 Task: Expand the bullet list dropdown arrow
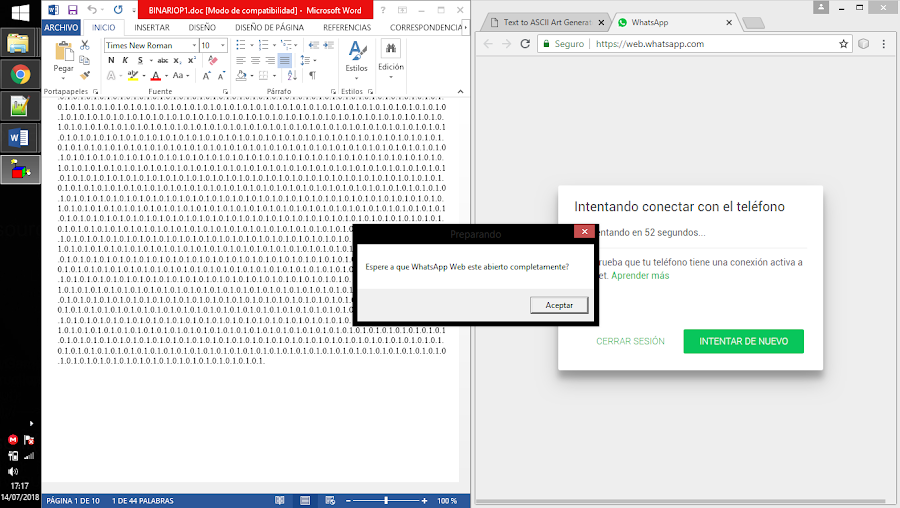point(251,45)
